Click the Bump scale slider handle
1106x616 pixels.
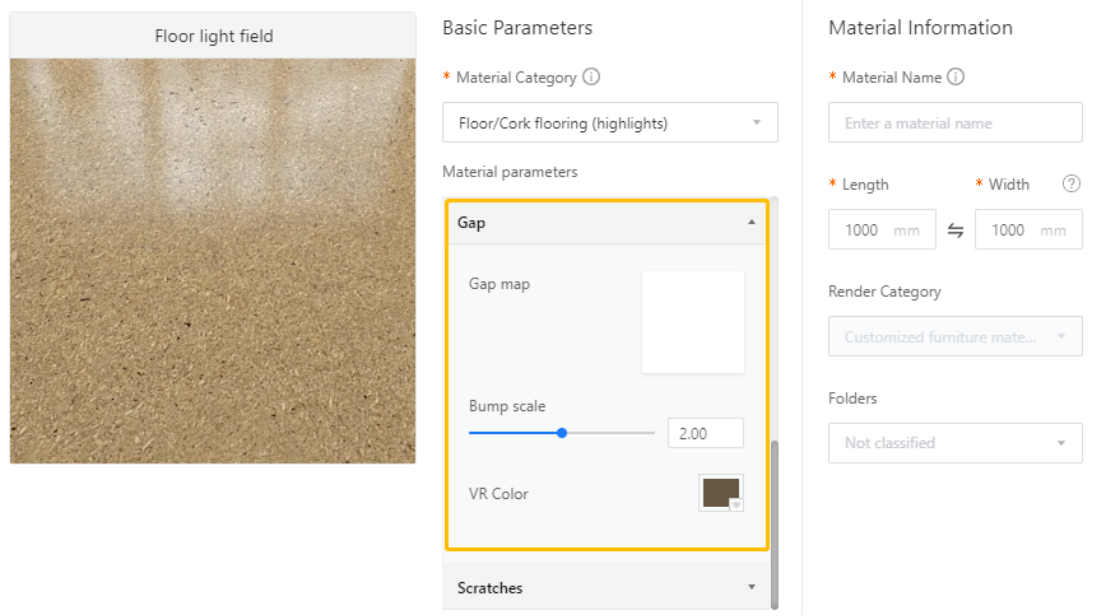point(562,433)
